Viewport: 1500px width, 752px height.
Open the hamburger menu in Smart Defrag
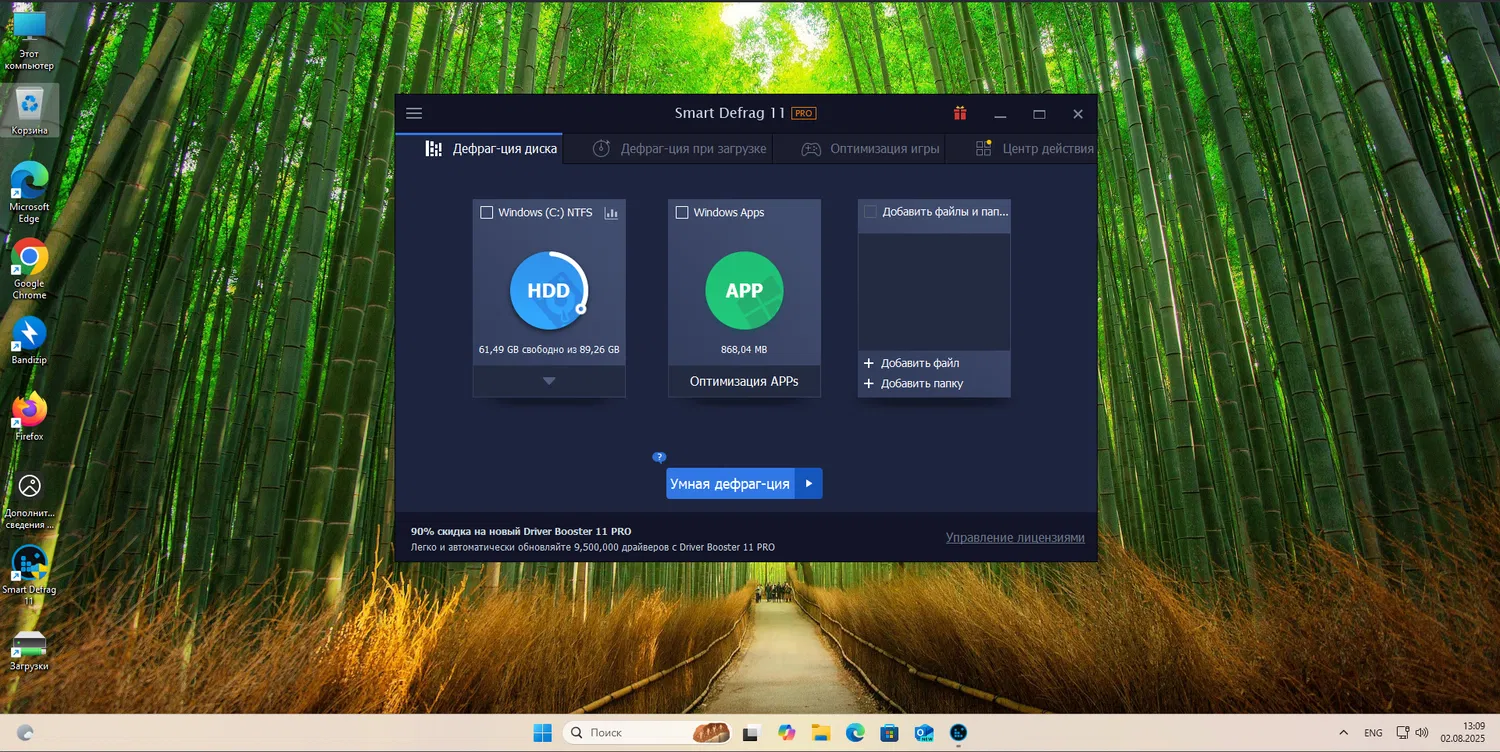coord(414,113)
